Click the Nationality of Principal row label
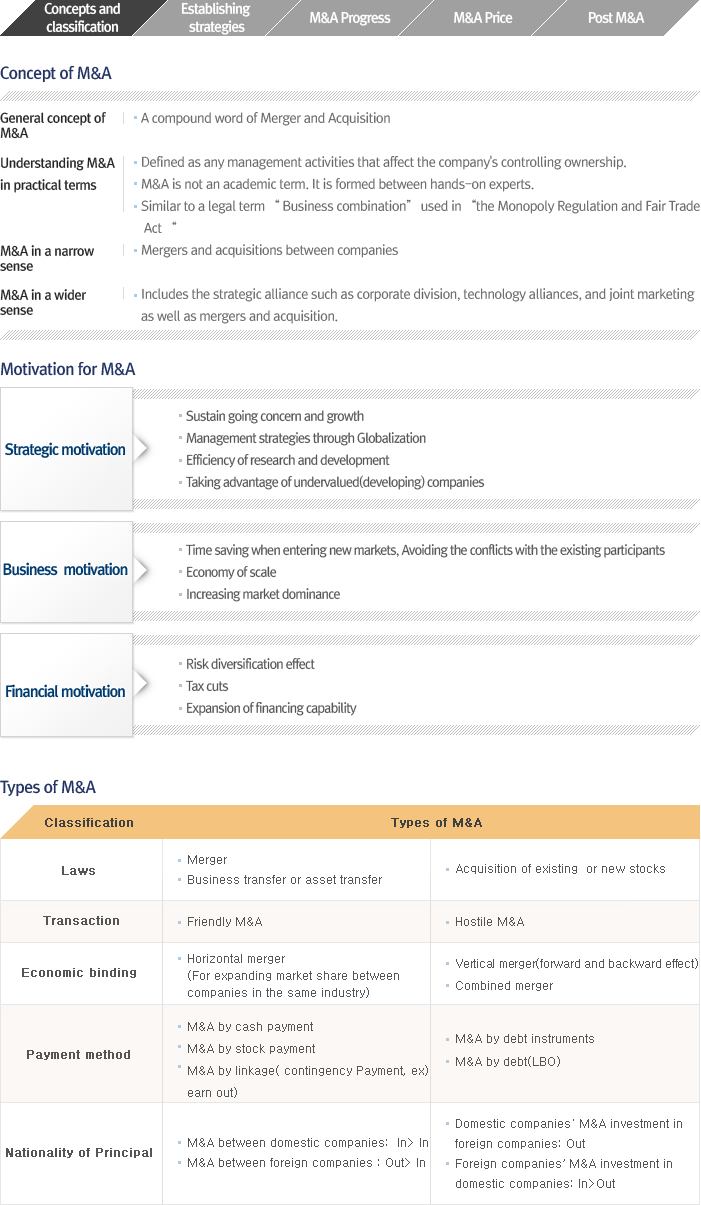The height and width of the screenshot is (1205, 701). 79,1153
